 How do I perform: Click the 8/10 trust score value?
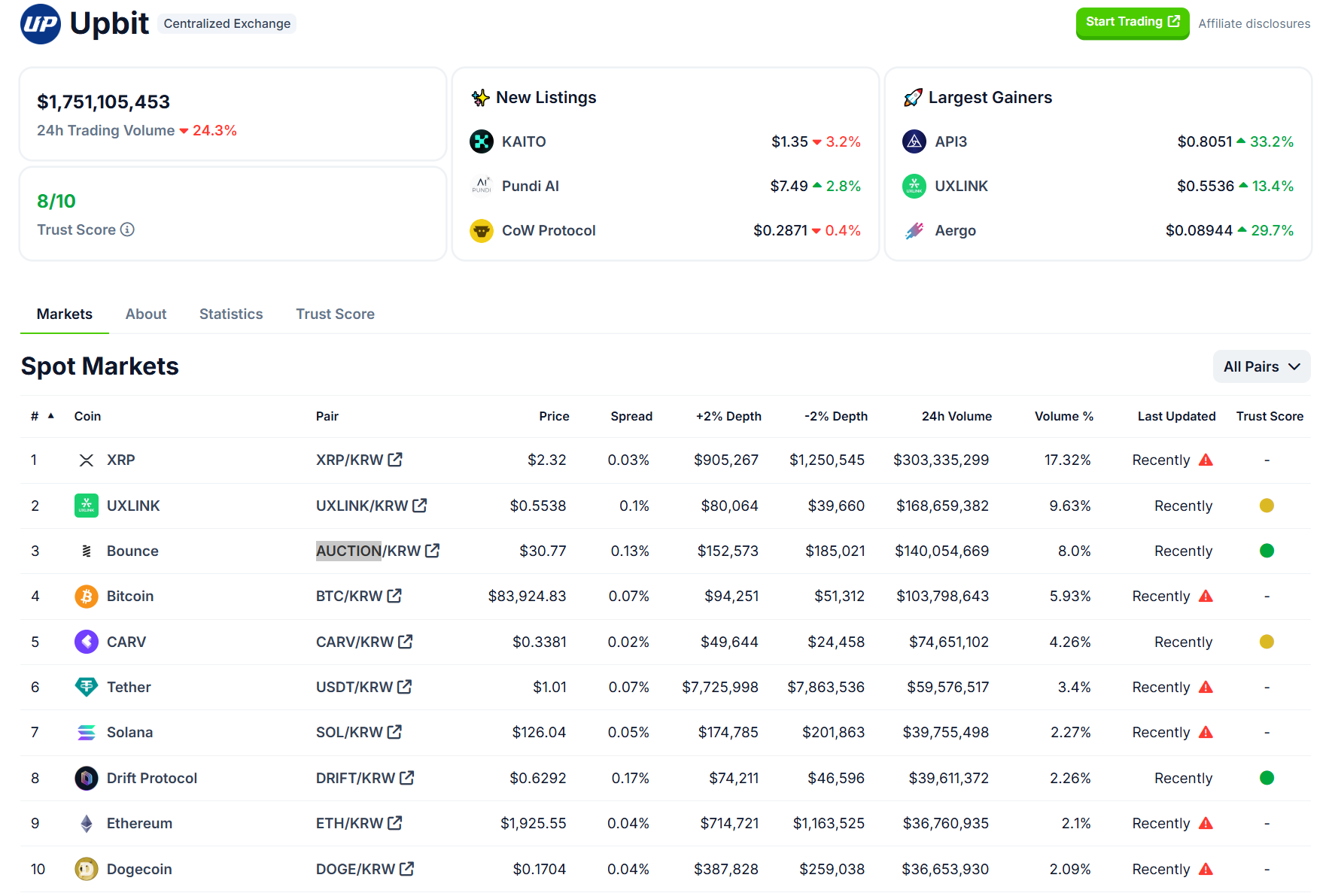(56, 201)
